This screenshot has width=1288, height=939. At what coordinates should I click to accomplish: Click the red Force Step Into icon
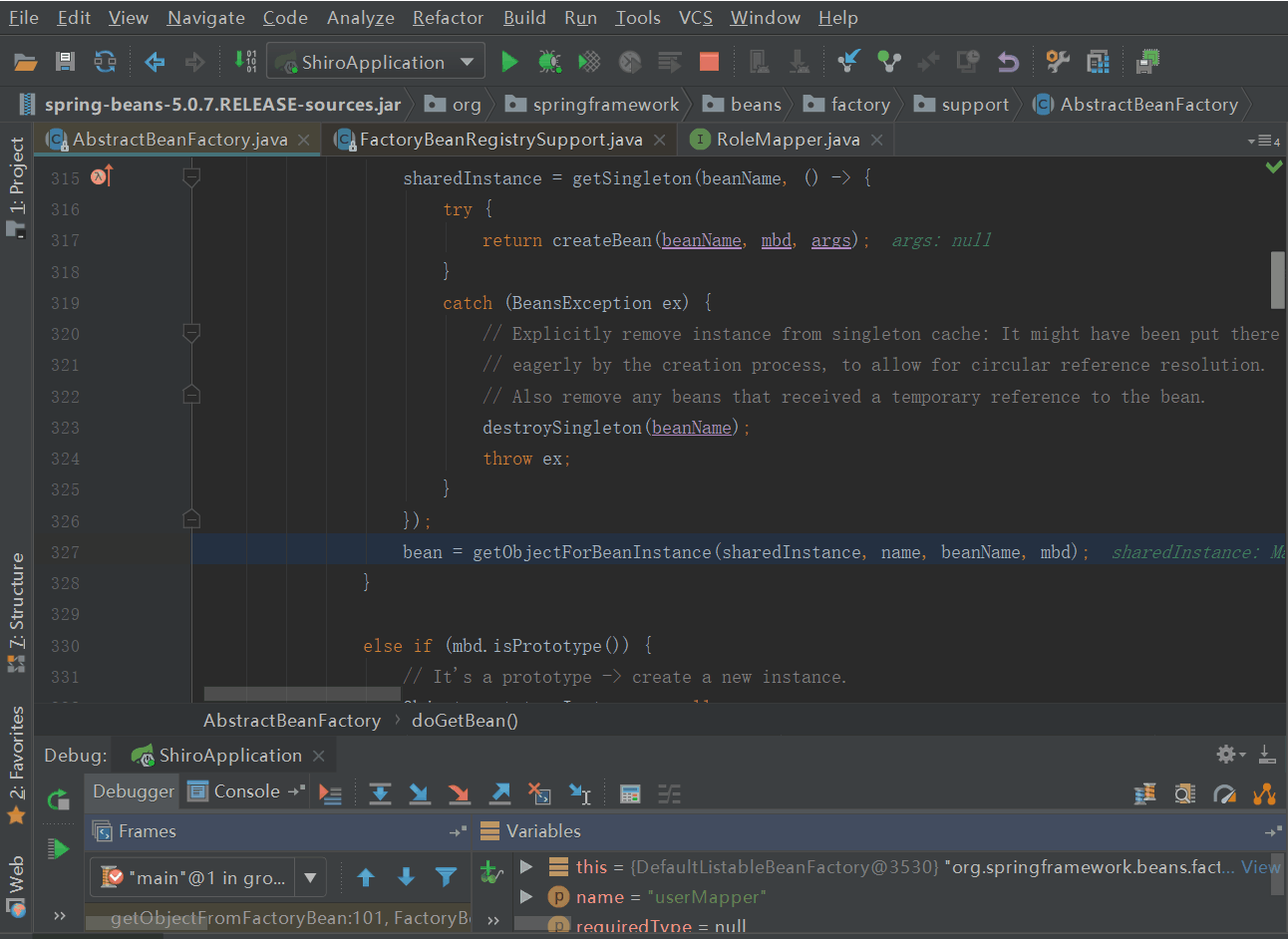[459, 793]
